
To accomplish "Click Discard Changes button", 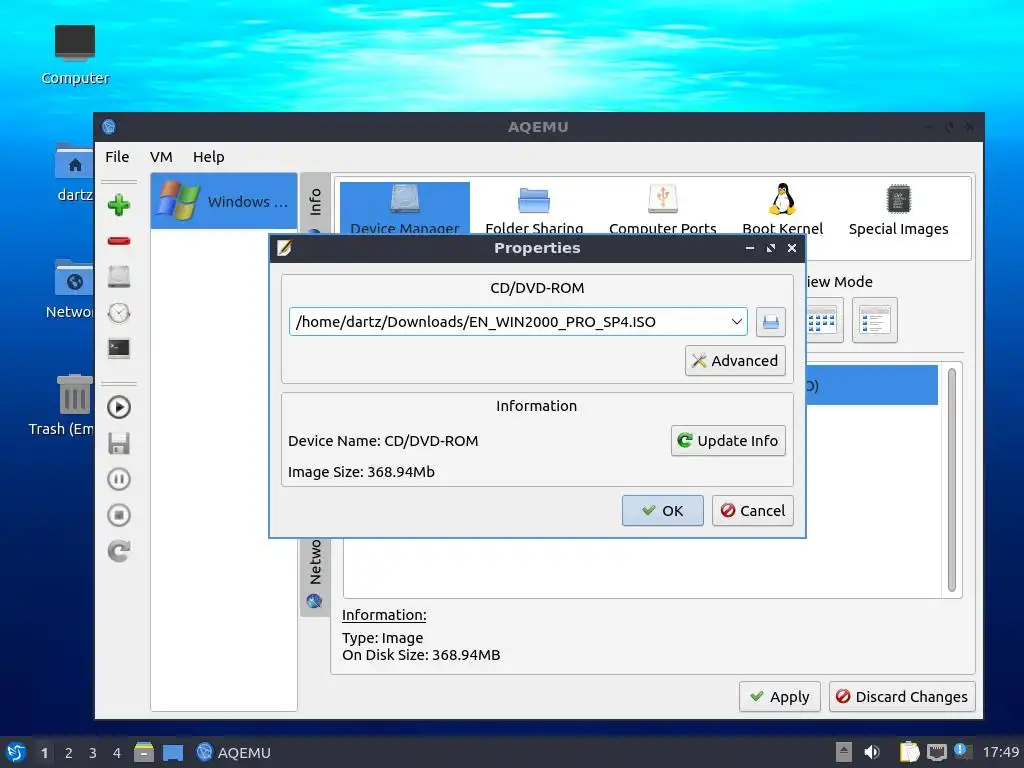I will [903, 697].
